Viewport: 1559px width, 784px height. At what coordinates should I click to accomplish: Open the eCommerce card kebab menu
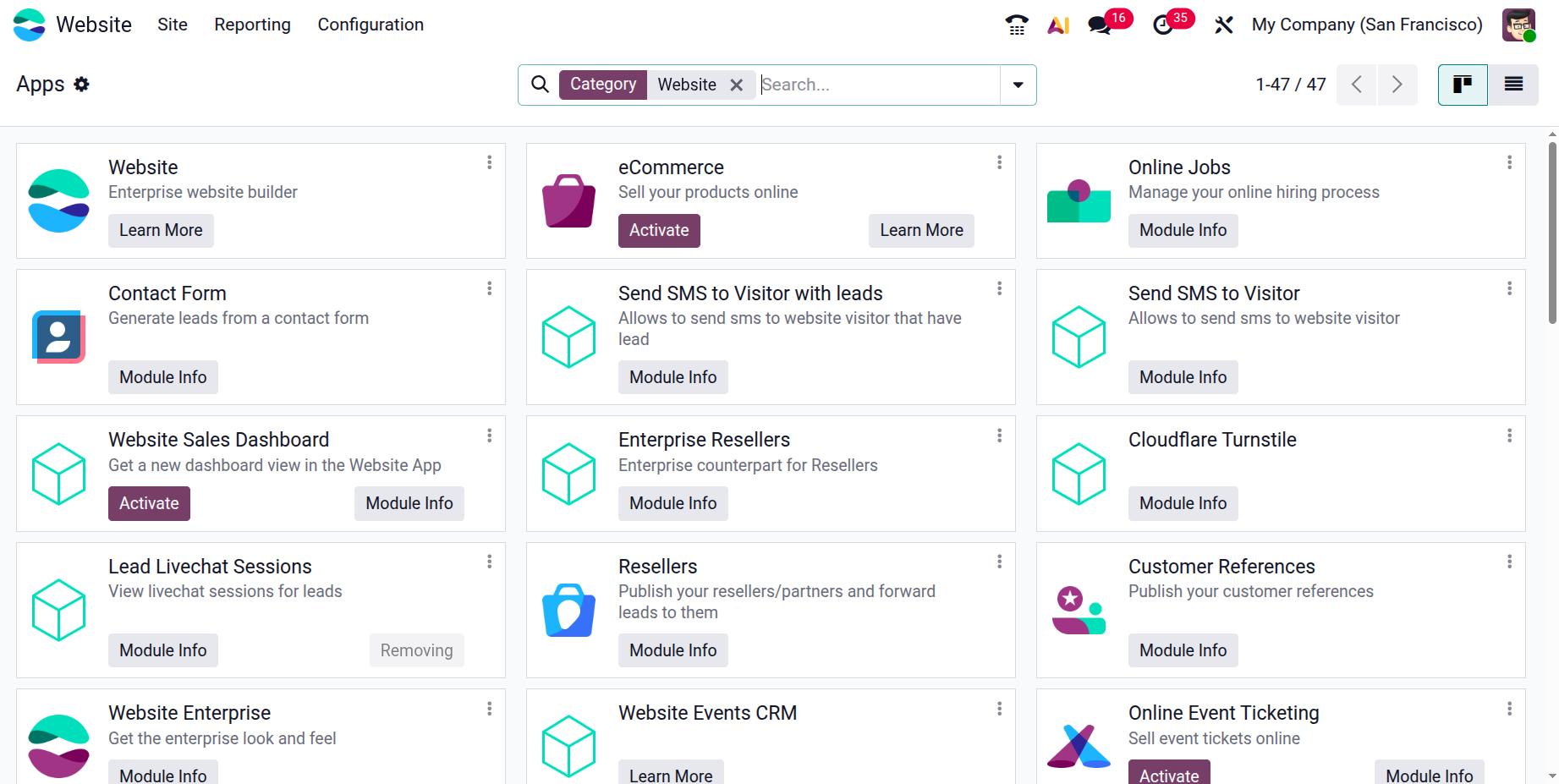tap(1000, 162)
